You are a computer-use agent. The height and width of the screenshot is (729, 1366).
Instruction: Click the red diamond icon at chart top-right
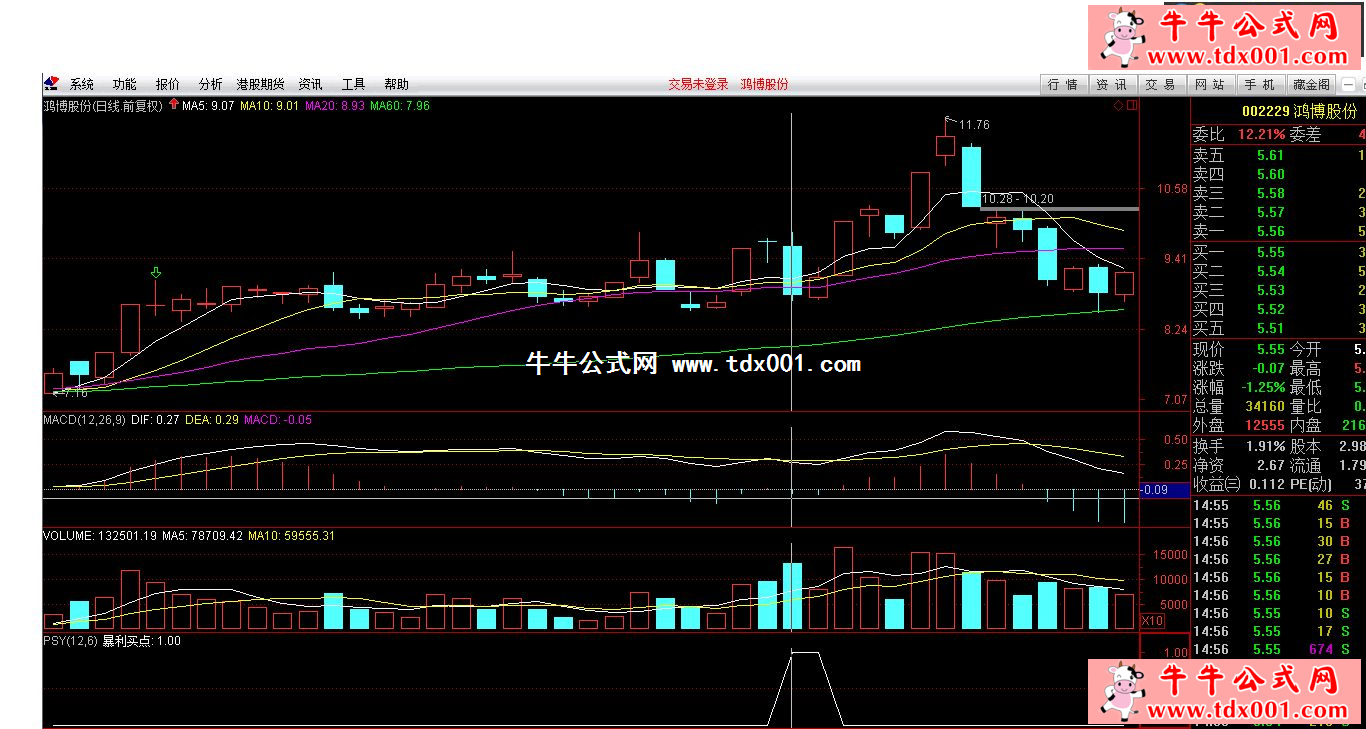pyautogui.click(x=1117, y=105)
